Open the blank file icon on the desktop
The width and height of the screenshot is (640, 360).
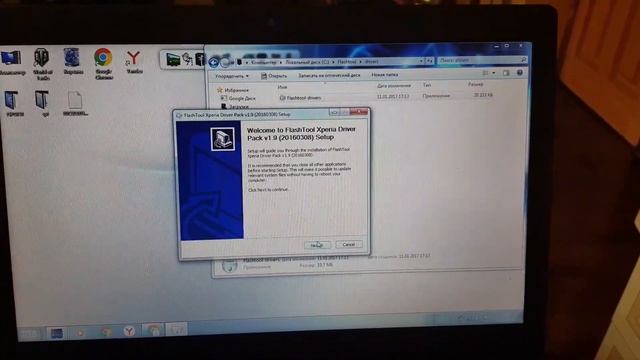75,104
